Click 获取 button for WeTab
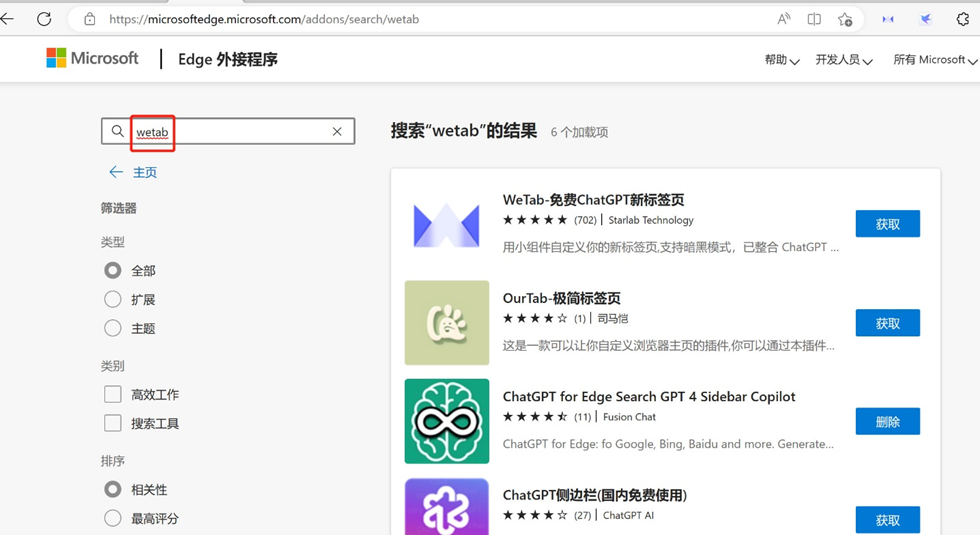Screen dimensions: 980x535 (x=888, y=224)
